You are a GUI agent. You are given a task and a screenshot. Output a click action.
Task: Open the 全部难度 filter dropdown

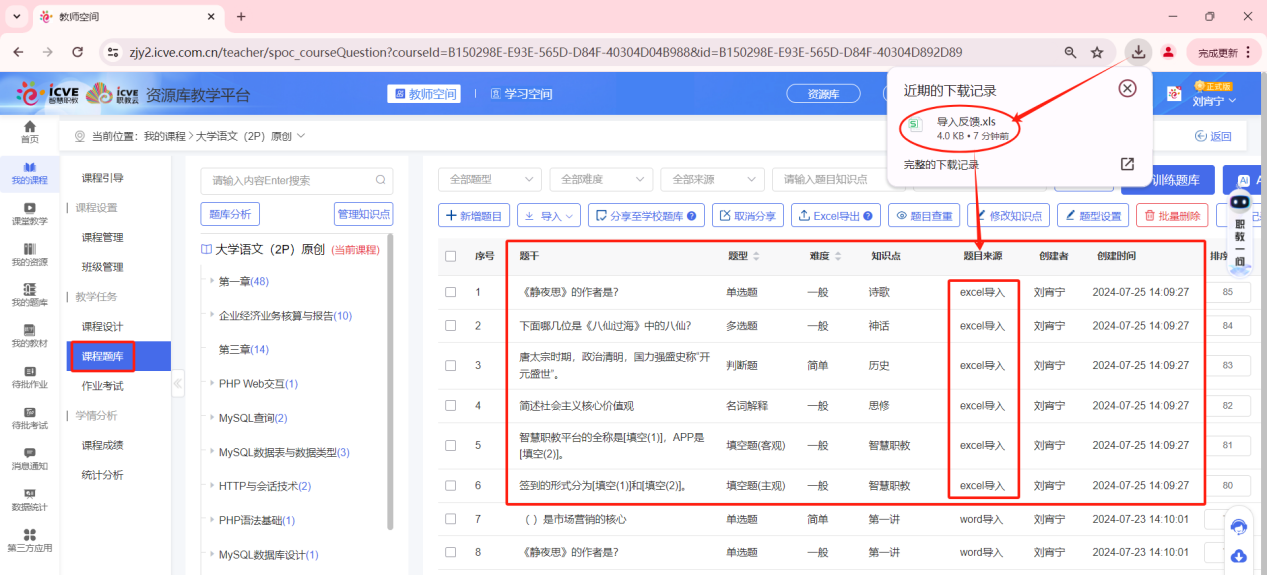[x=600, y=179]
